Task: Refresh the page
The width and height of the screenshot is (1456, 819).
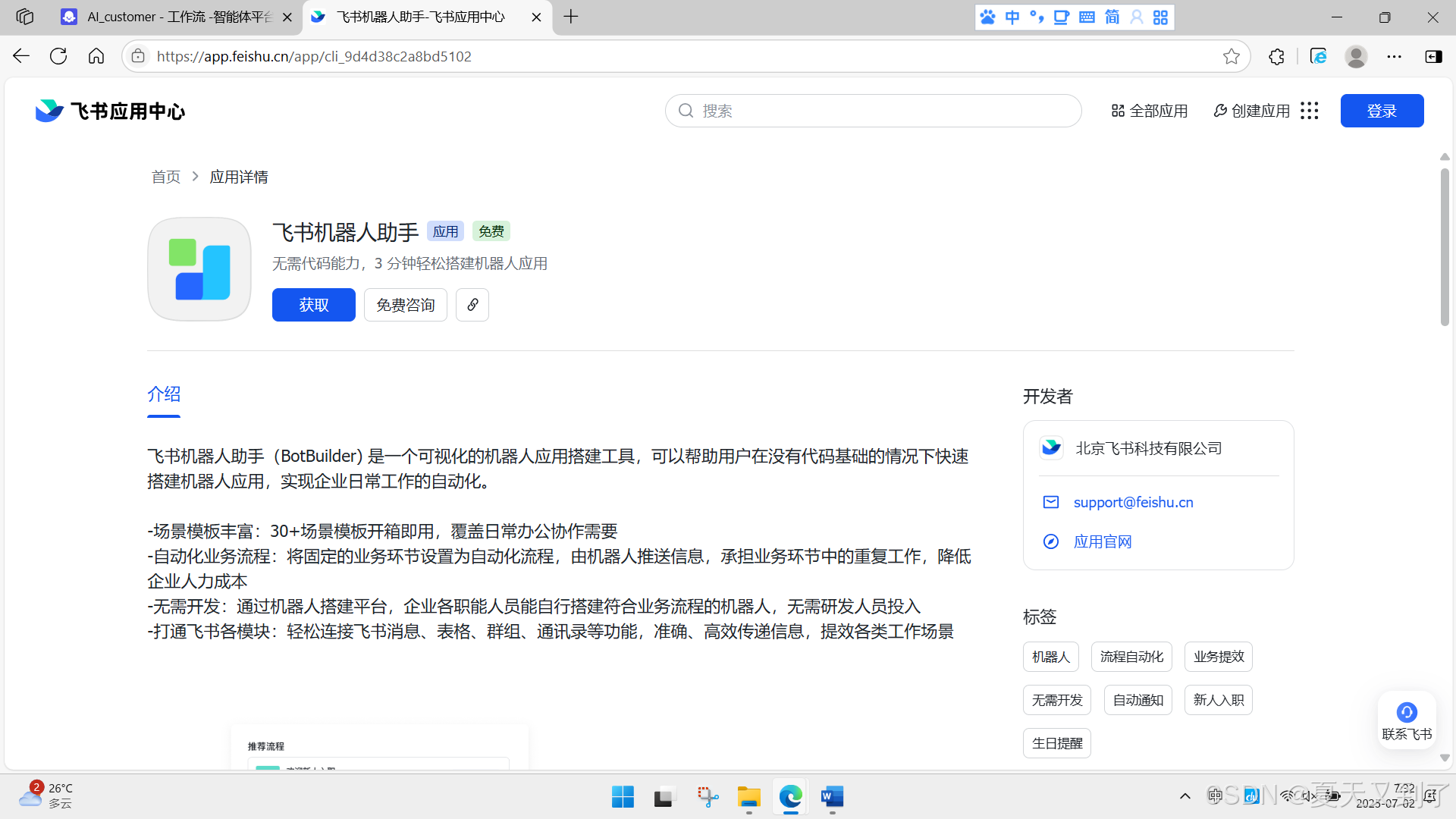Action: [x=58, y=56]
